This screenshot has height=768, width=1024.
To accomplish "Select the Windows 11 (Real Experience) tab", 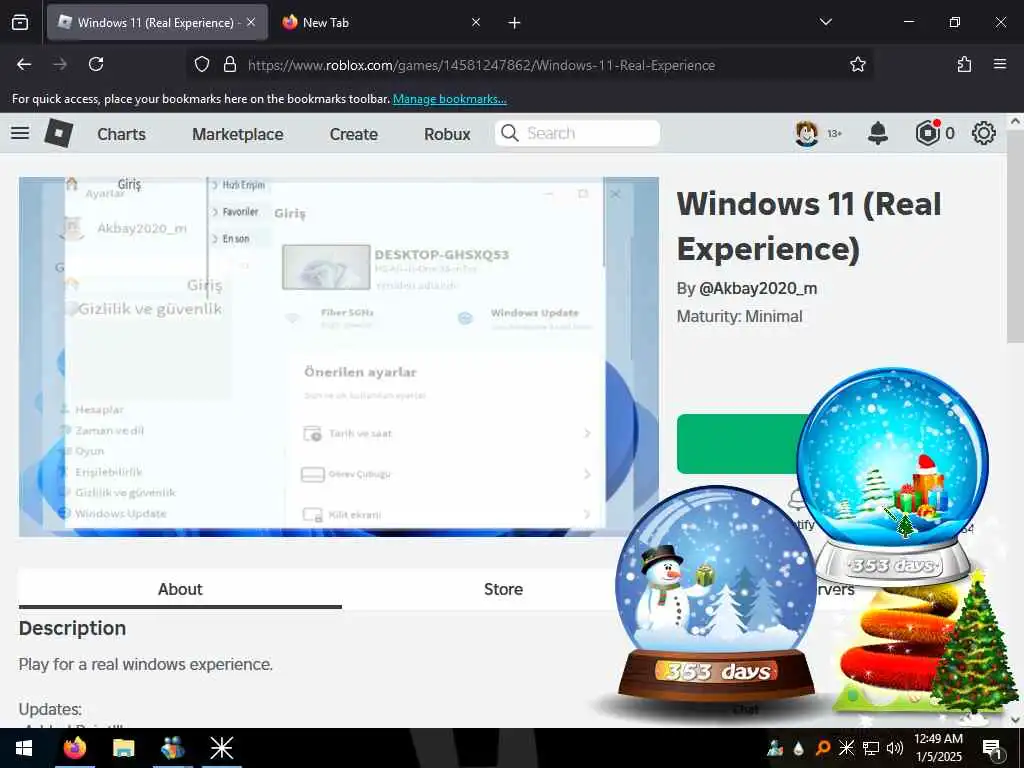I will point(157,23).
